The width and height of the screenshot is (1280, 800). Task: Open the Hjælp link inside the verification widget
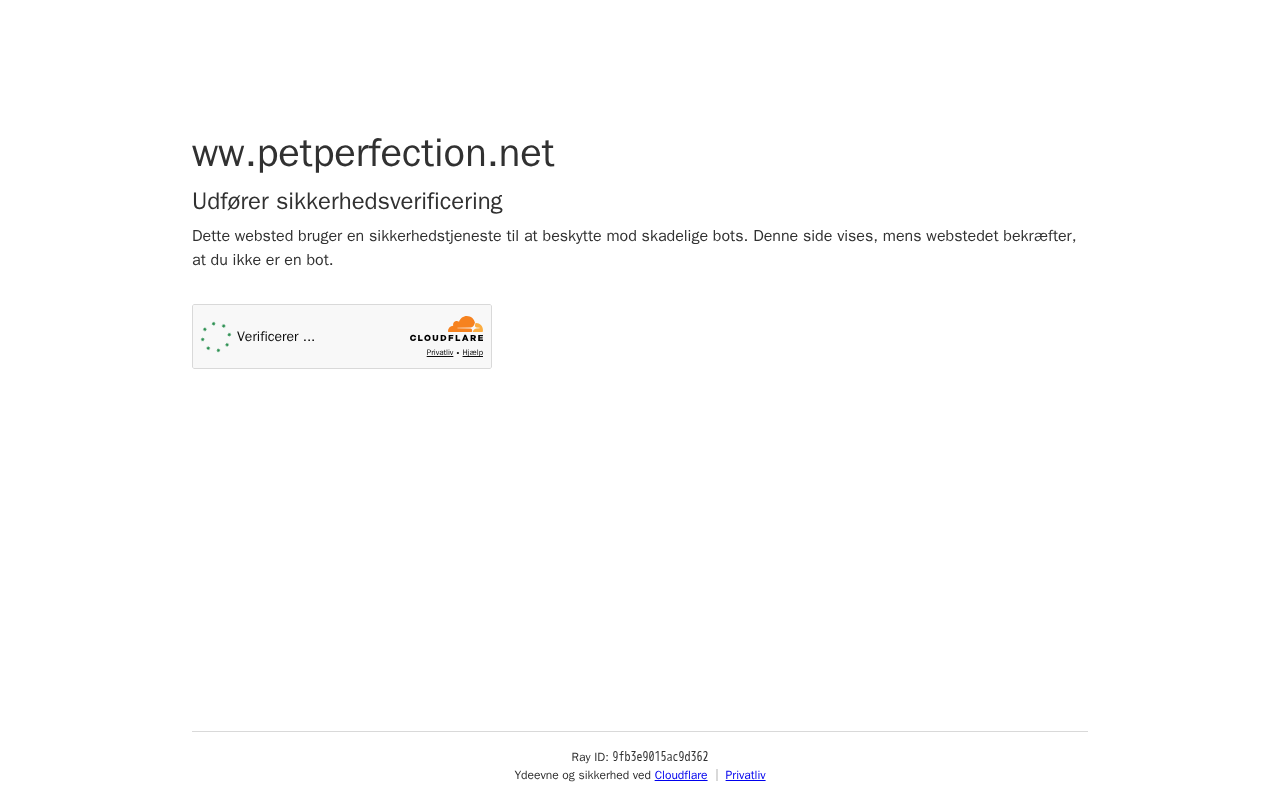pos(472,352)
